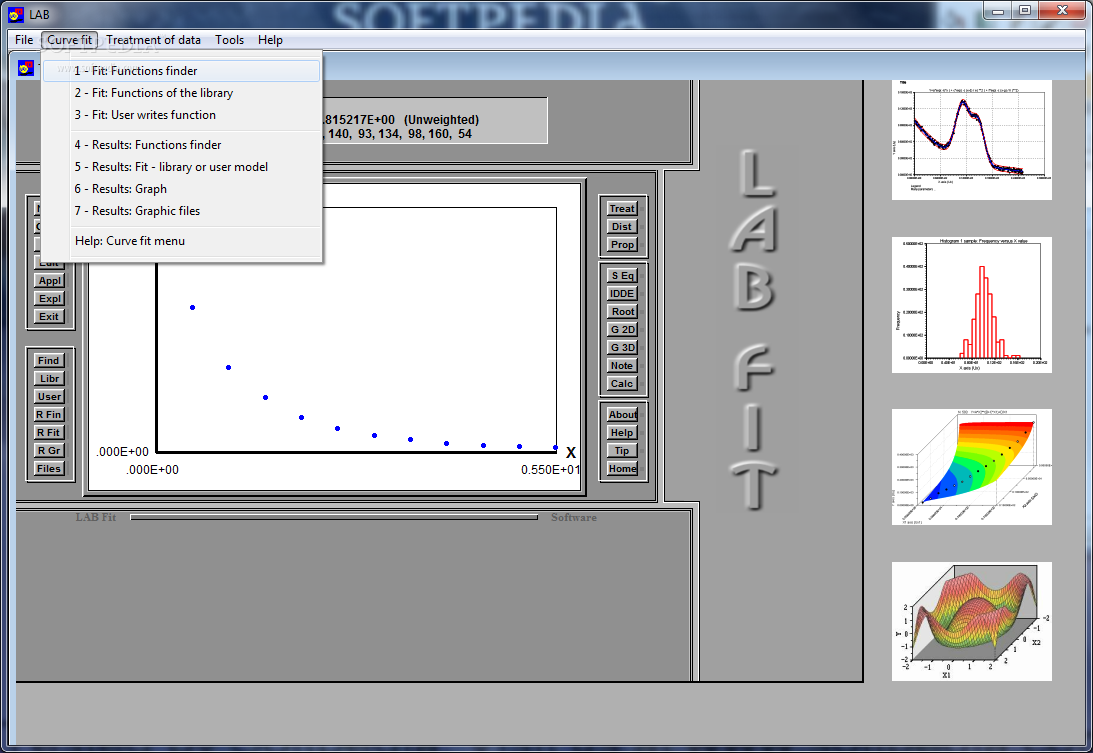
Task: Click the Note button
Action: 622,366
